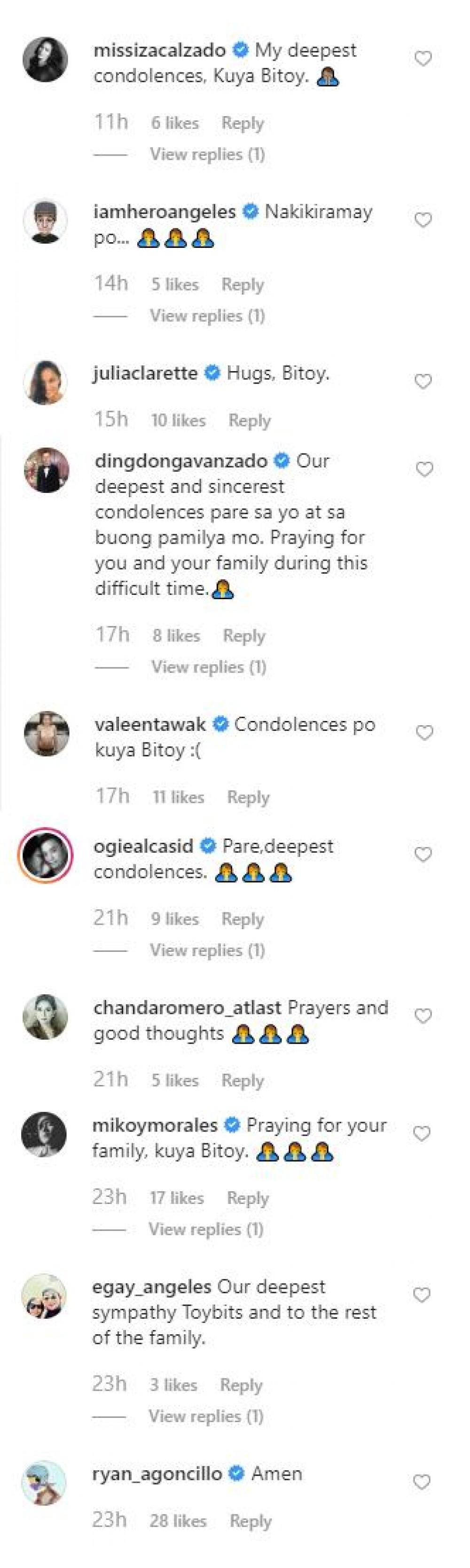Screen dimensions: 470x1568
Task: Expand replies under dingdongavanzado's comment
Action: click(209, 666)
